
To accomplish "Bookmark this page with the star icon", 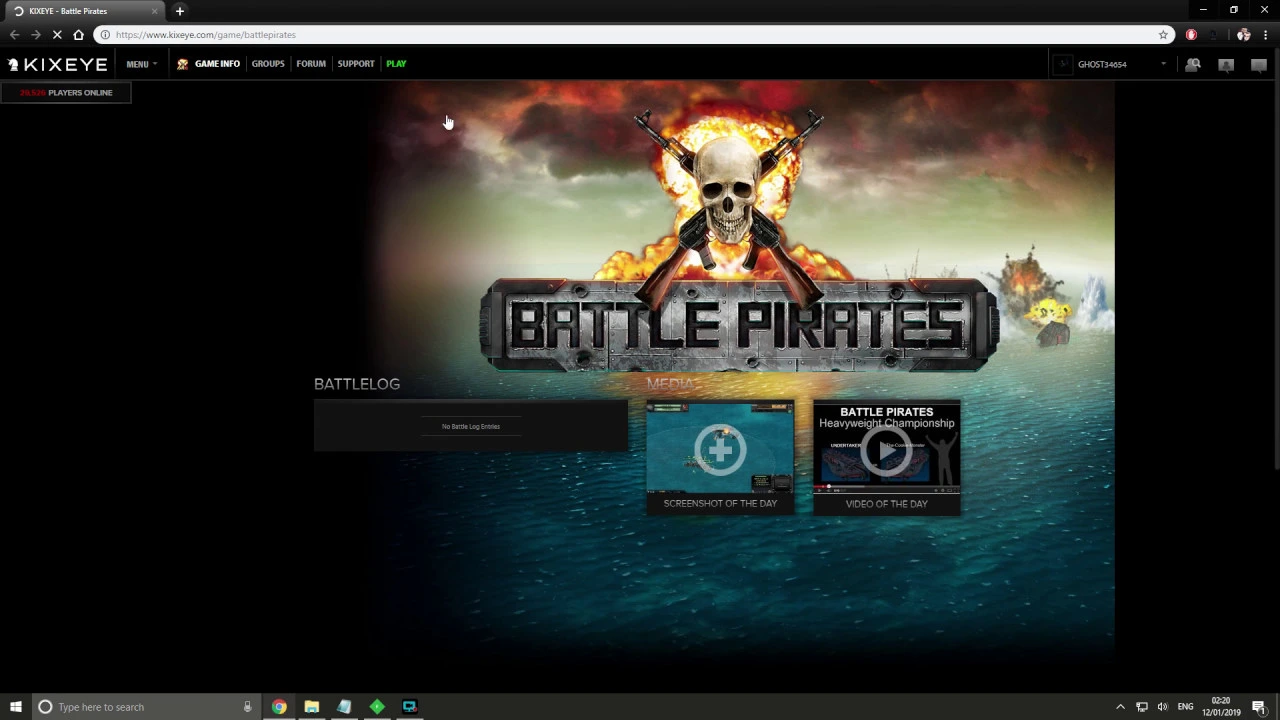I will point(1163,35).
